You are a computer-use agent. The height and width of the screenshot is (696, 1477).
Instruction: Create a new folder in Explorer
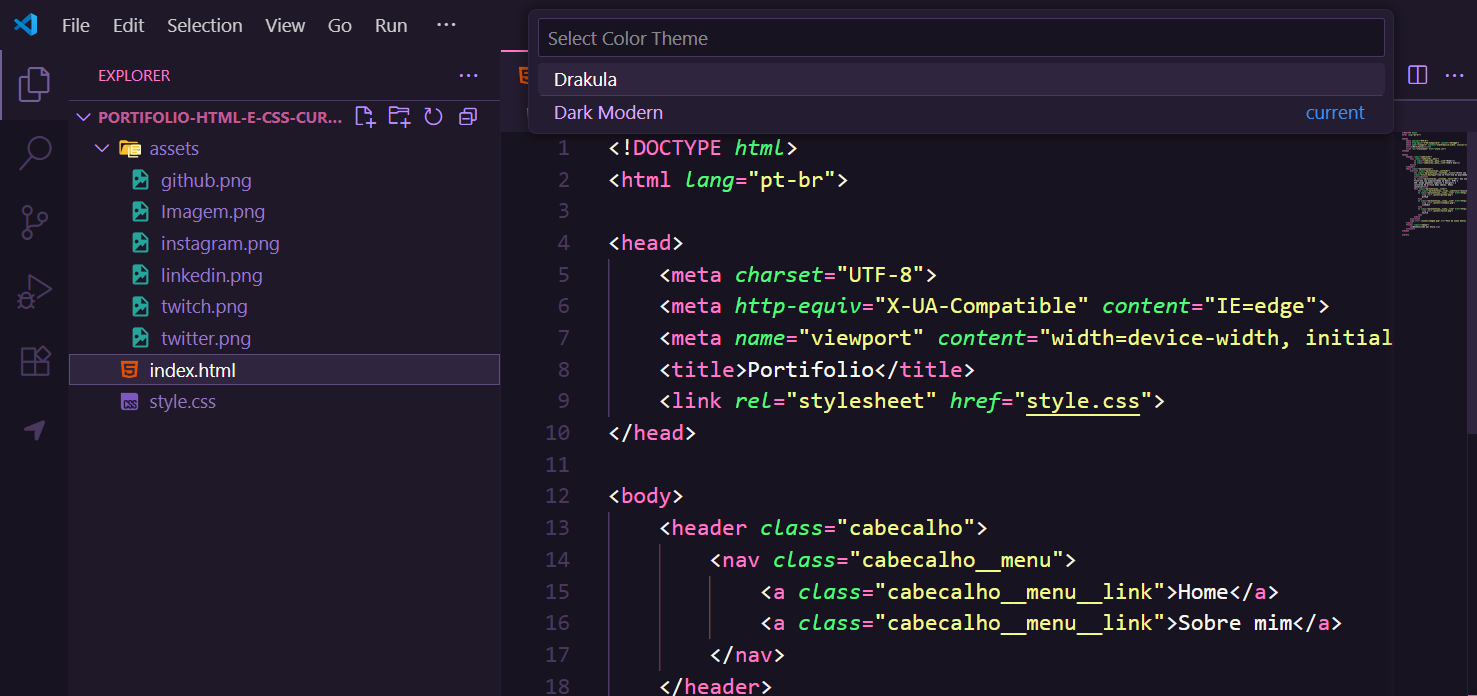click(399, 117)
